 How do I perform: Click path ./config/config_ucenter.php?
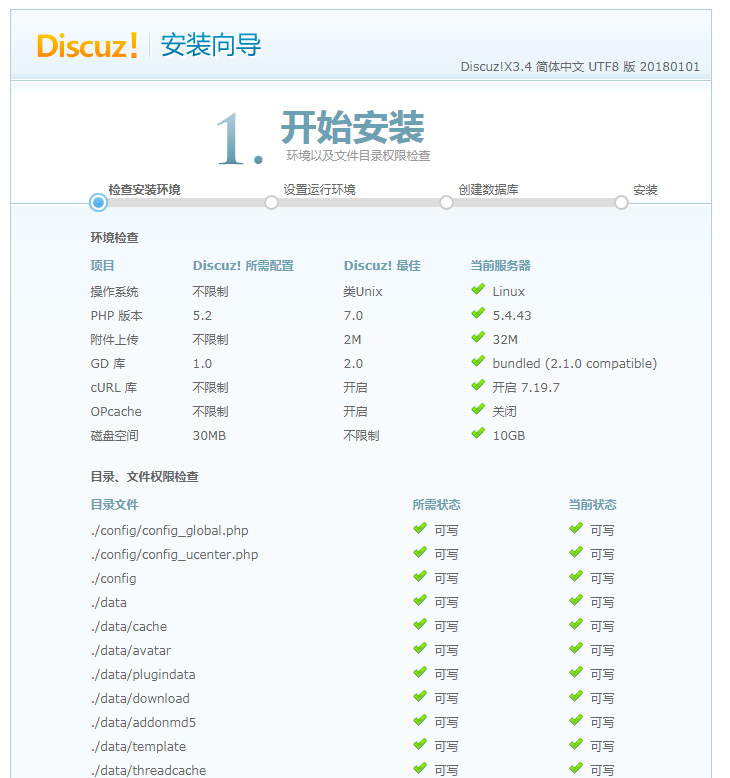[x=175, y=554]
